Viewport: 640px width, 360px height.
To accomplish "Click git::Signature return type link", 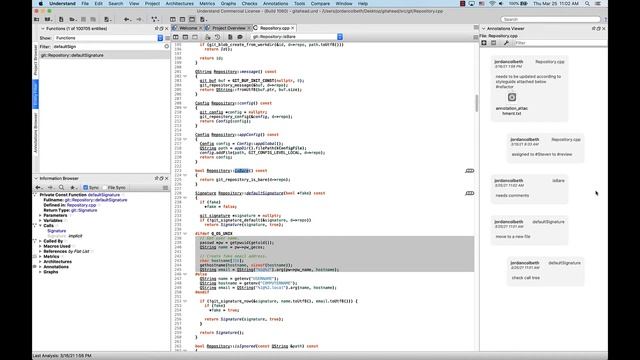I will pos(84,210).
